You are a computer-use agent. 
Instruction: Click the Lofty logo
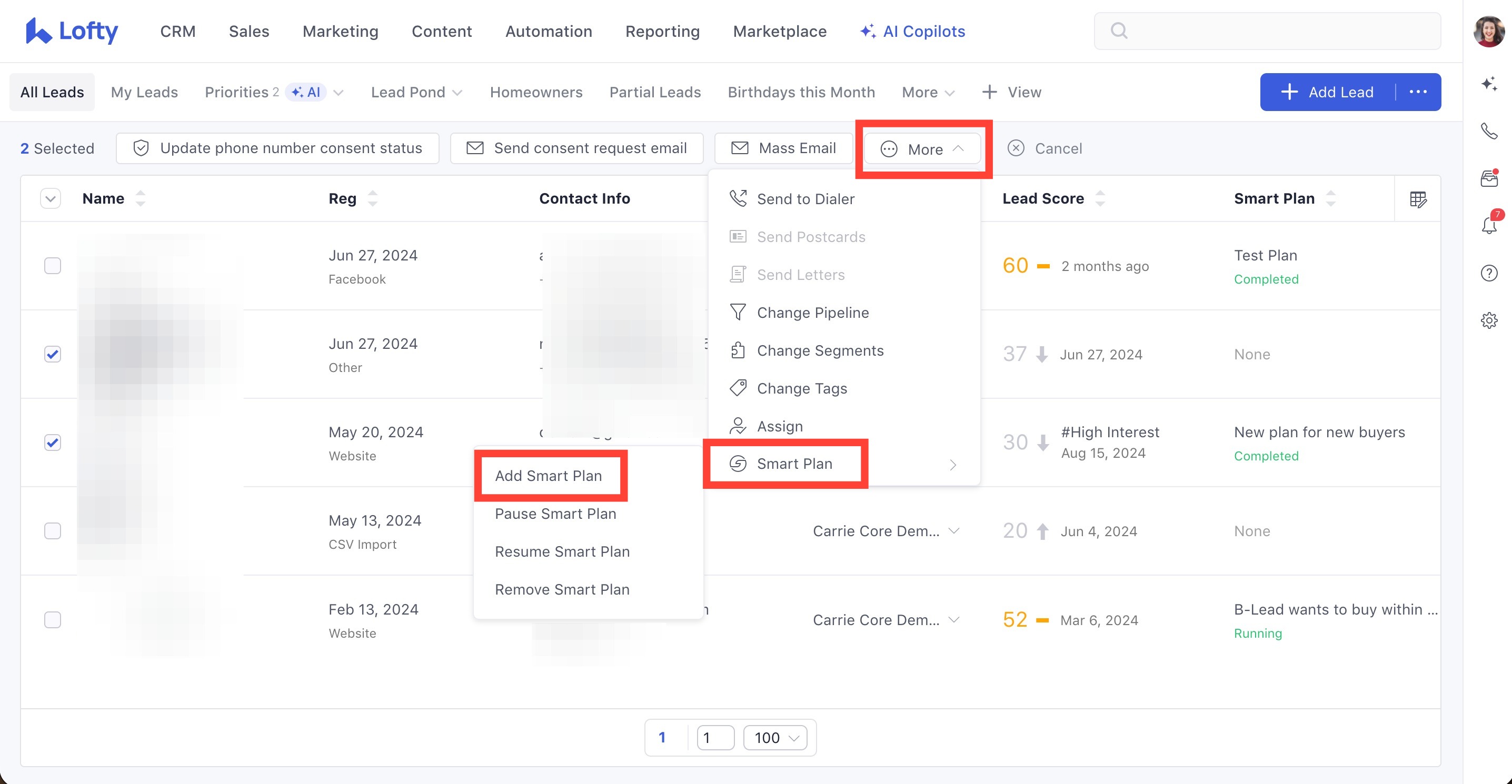[x=72, y=31]
